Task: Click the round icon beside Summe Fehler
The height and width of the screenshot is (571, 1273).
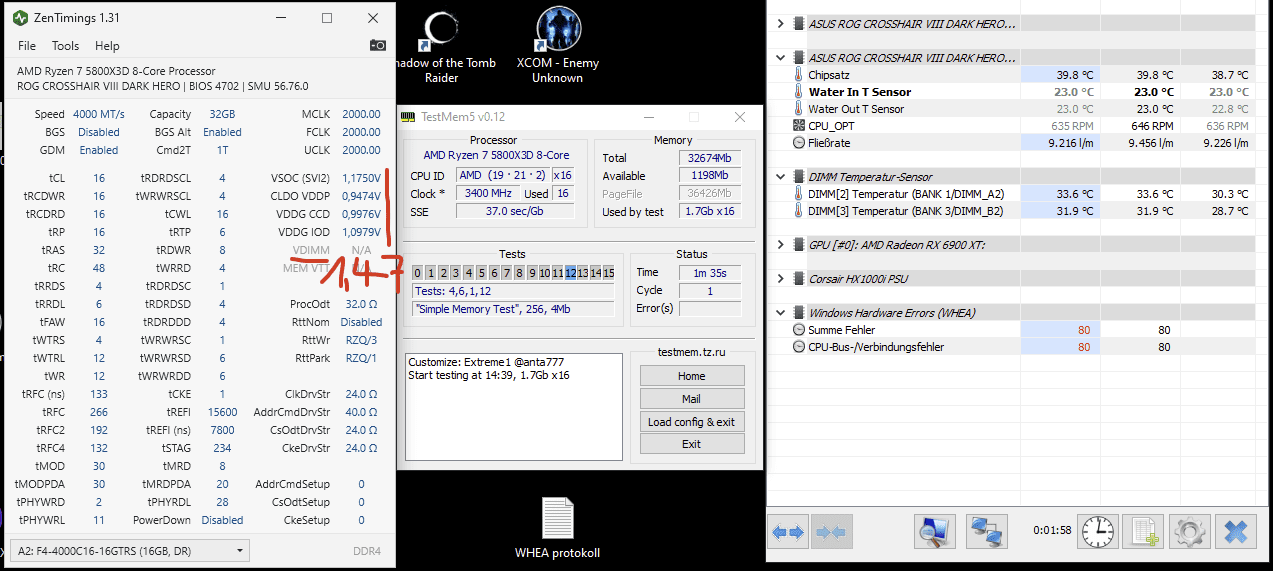Action: (798, 330)
